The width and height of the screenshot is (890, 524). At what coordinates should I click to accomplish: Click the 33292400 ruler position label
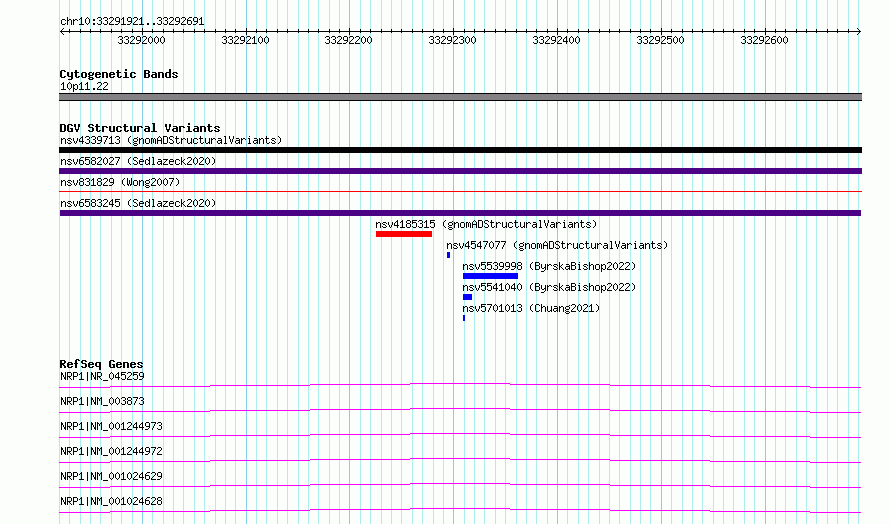tap(556, 40)
